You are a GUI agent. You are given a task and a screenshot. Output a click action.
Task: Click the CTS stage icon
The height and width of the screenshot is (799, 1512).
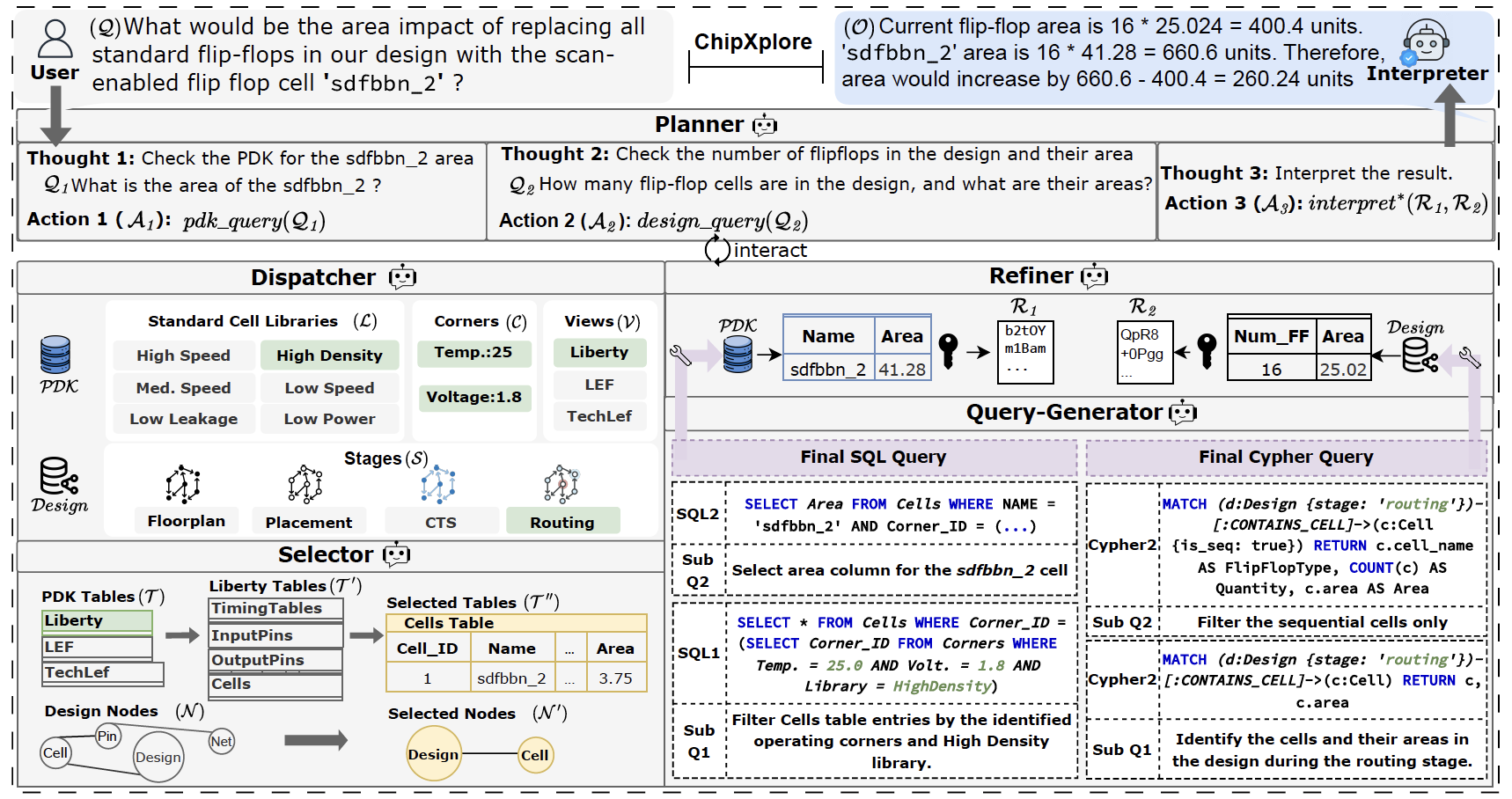pyautogui.click(x=438, y=484)
